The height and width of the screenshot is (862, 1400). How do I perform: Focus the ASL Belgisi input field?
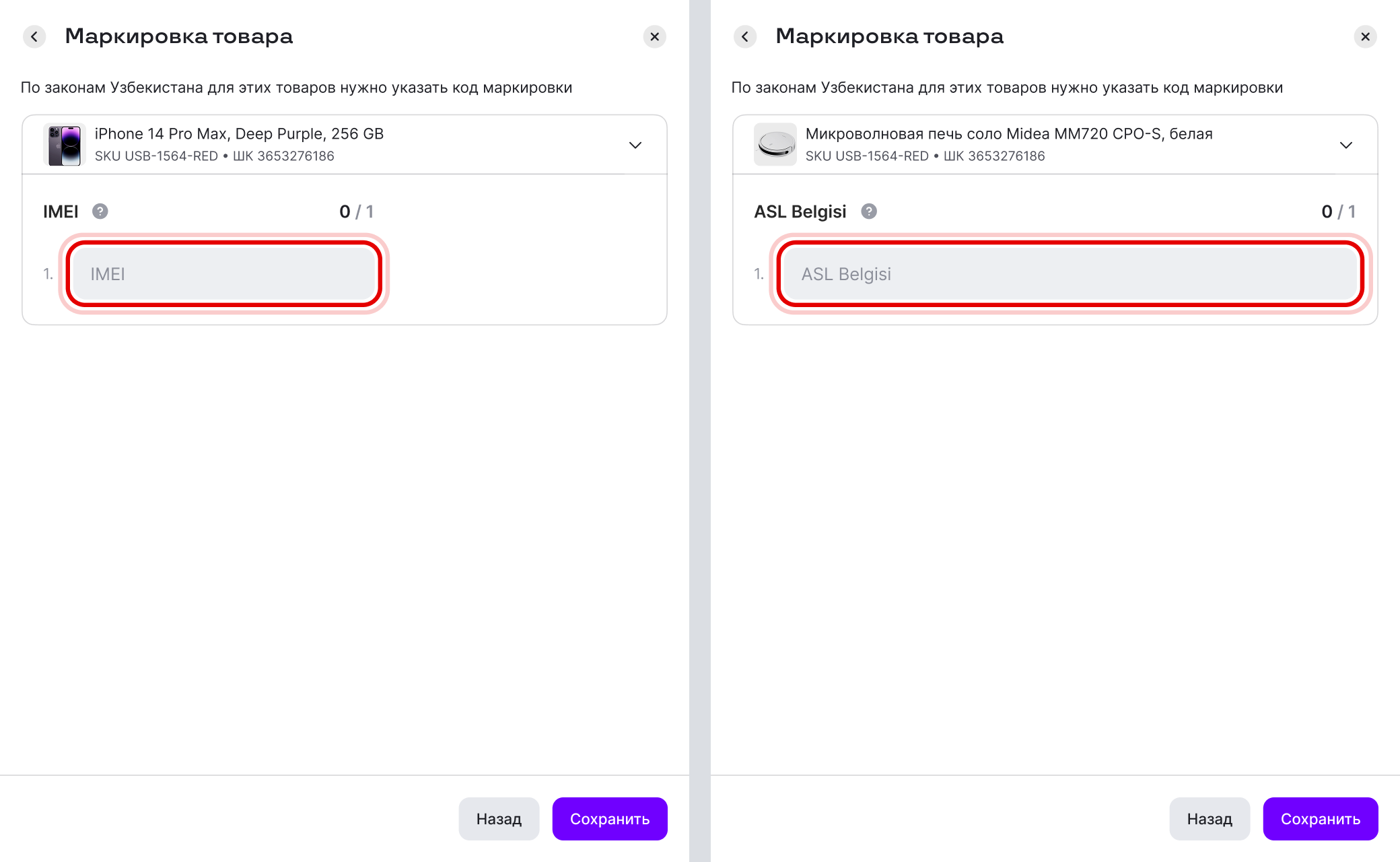point(1070,273)
